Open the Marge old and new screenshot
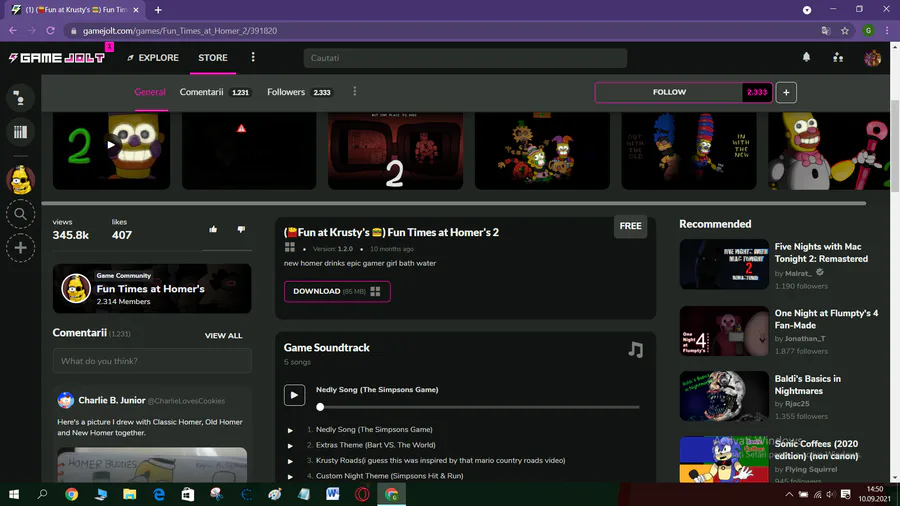Viewport: 900px width, 506px height. (689, 150)
